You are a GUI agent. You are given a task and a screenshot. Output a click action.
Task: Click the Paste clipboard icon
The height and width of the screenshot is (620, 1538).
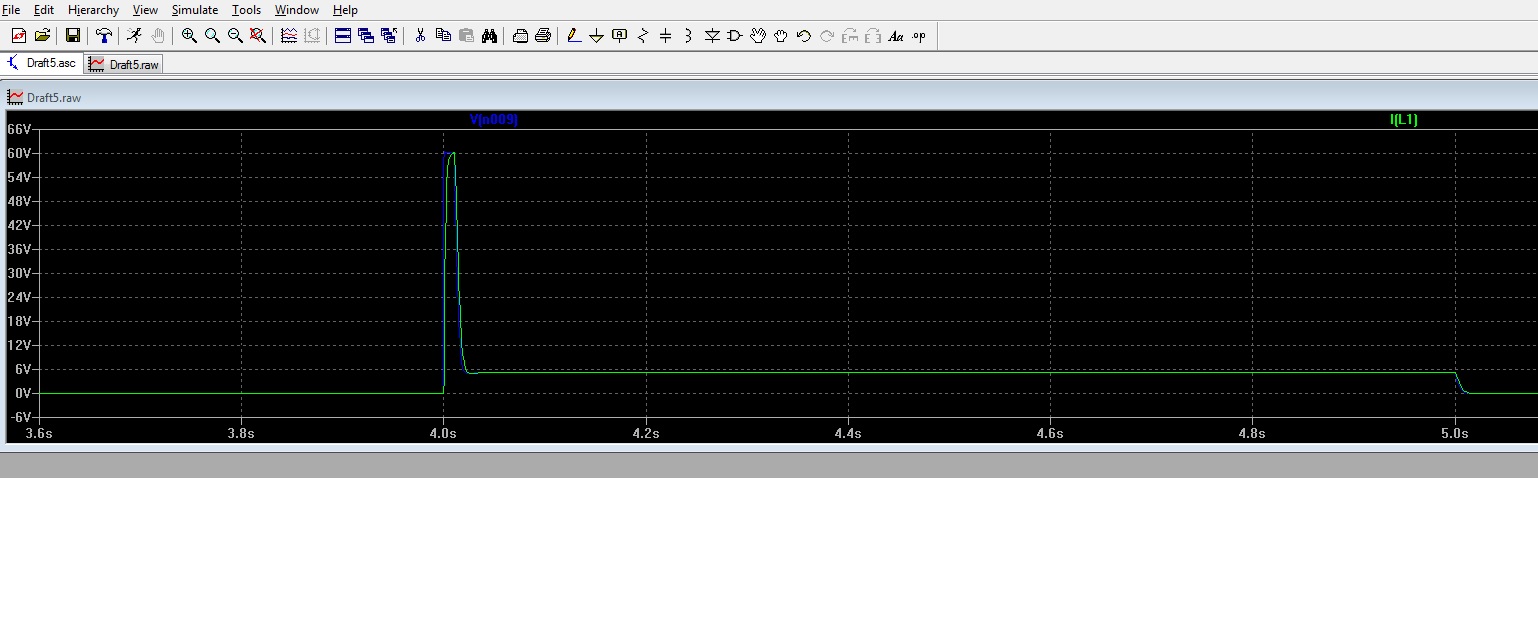466,36
